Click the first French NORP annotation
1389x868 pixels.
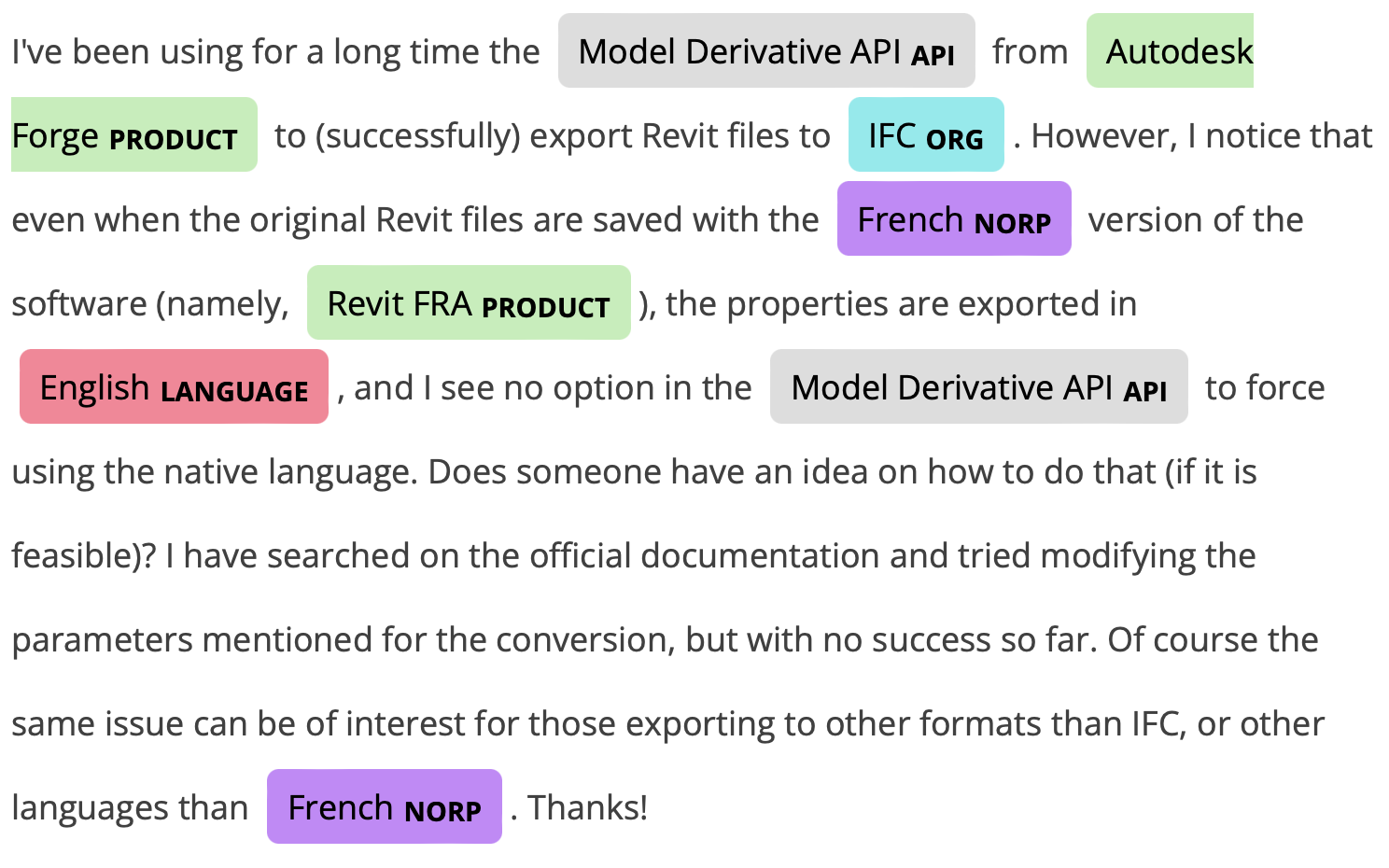click(953, 219)
